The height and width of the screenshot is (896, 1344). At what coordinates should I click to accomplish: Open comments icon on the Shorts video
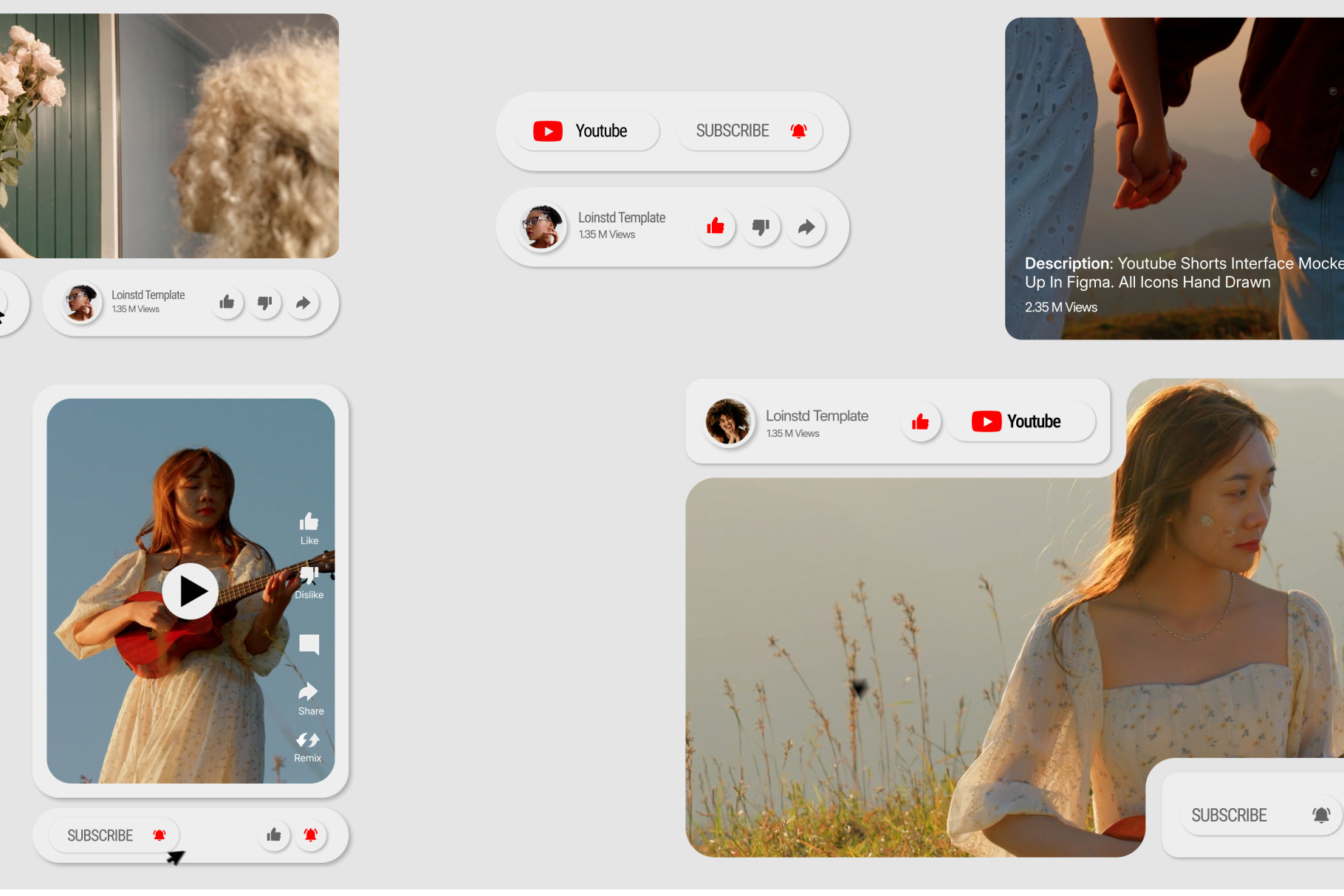(309, 644)
